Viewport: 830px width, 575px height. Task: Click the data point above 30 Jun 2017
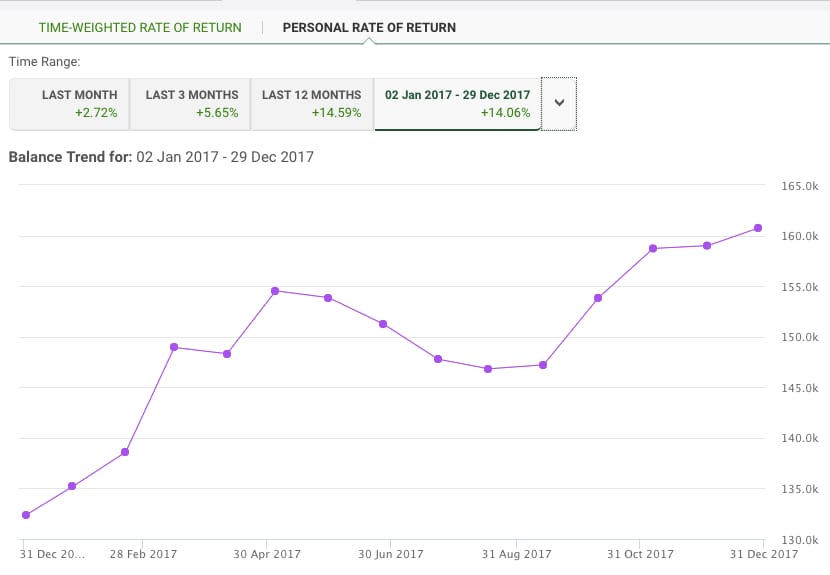coord(383,324)
